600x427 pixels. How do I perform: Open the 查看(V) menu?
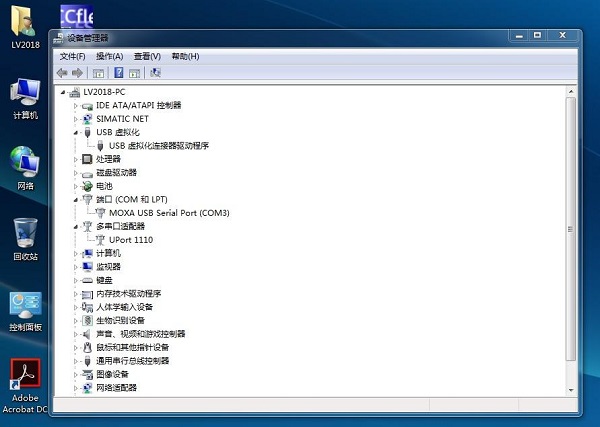coord(147,57)
